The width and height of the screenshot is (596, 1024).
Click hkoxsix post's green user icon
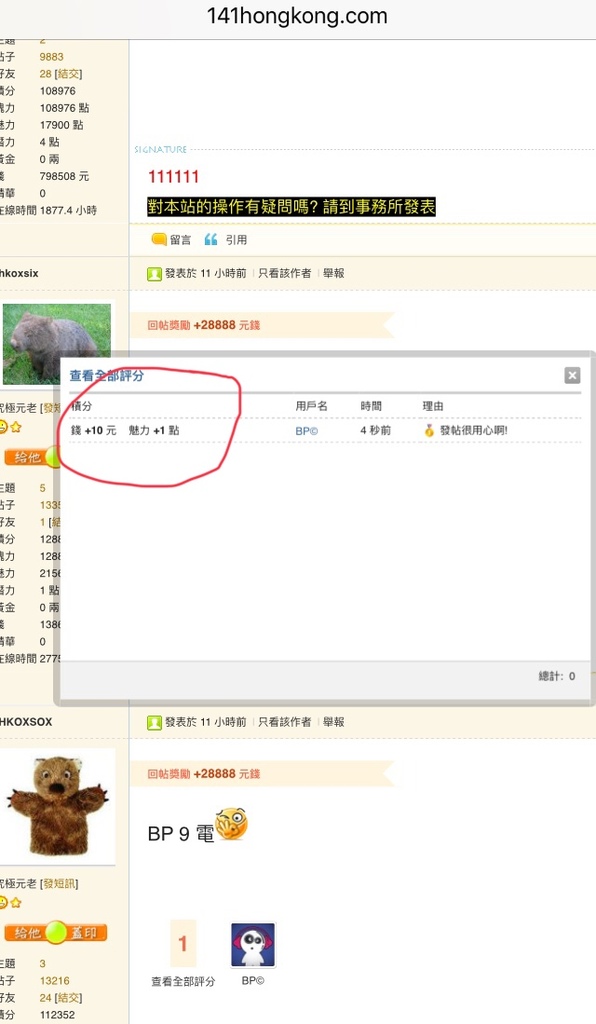tap(154, 274)
